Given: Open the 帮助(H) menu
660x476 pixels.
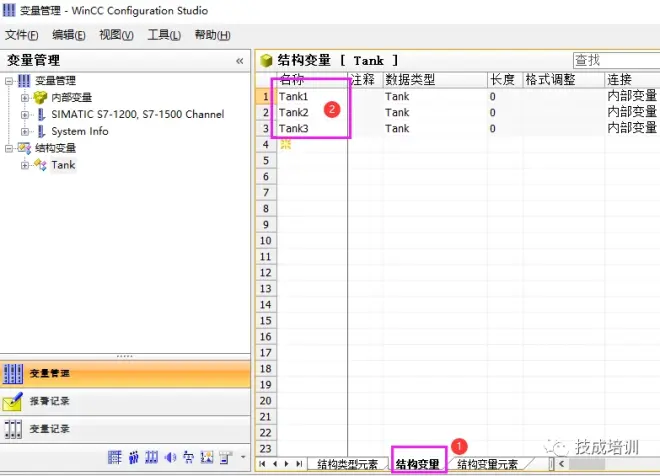Looking at the screenshot, I should pyautogui.click(x=212, y=35).
